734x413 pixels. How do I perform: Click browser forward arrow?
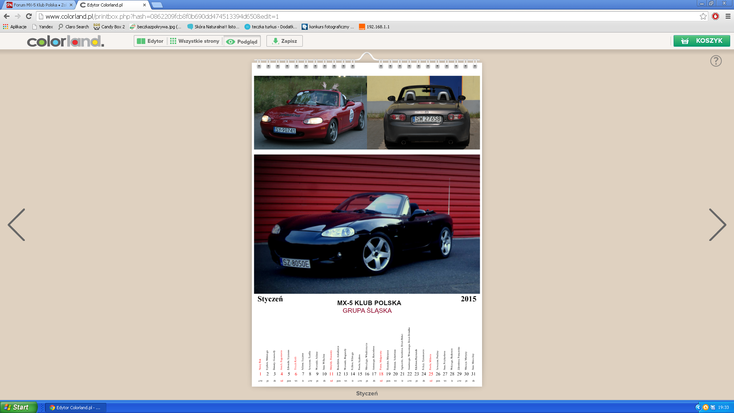coord(18,16)
